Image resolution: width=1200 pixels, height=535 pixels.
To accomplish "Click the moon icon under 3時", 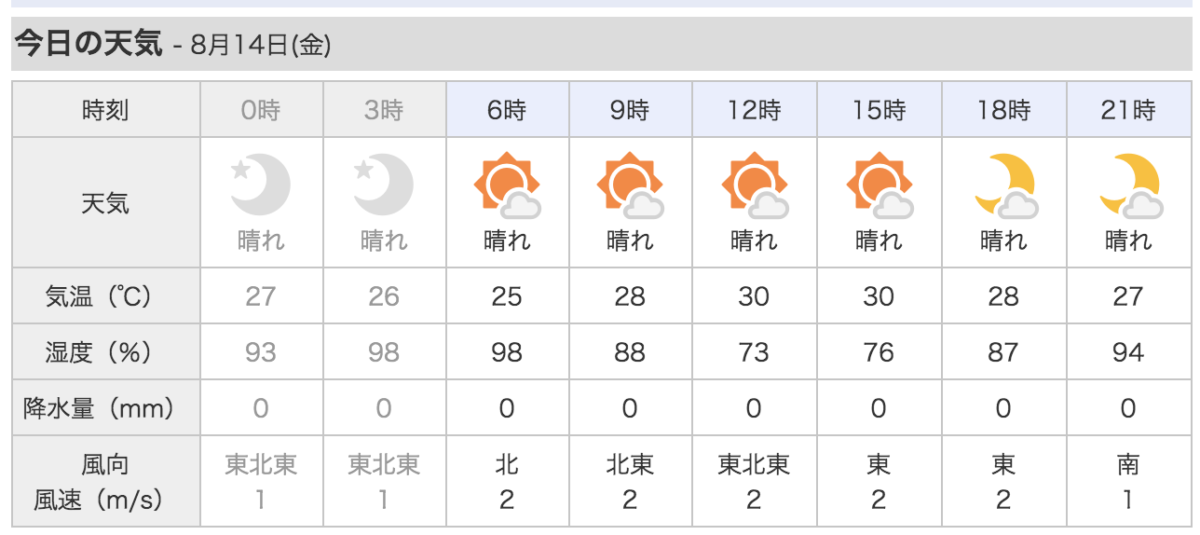I will [383, 186].
